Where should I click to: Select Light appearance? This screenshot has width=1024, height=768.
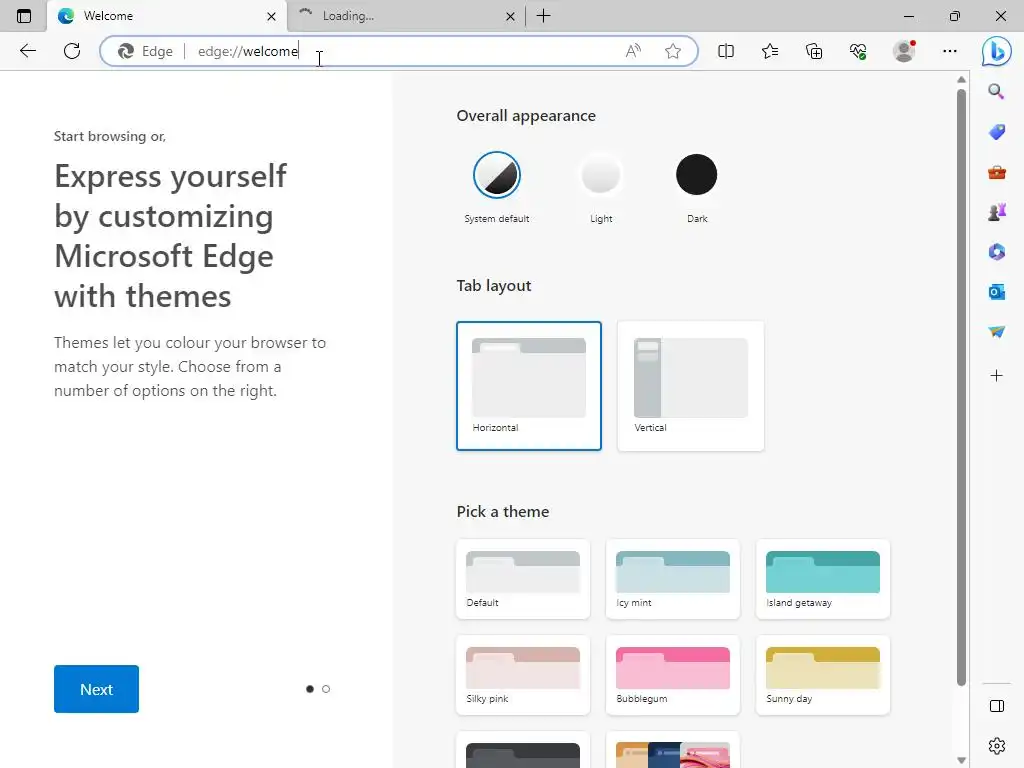[x=600, y=175]
